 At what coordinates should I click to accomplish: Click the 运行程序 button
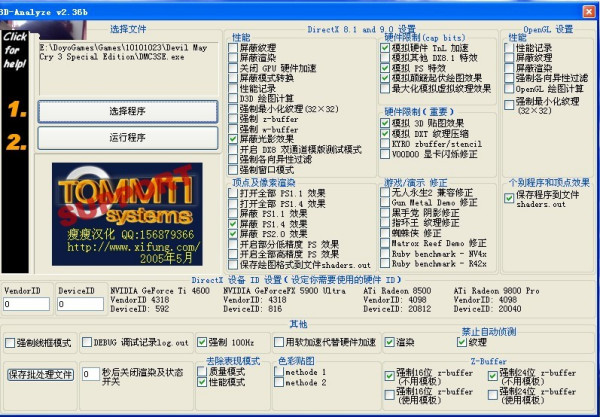tap(128, 138)
